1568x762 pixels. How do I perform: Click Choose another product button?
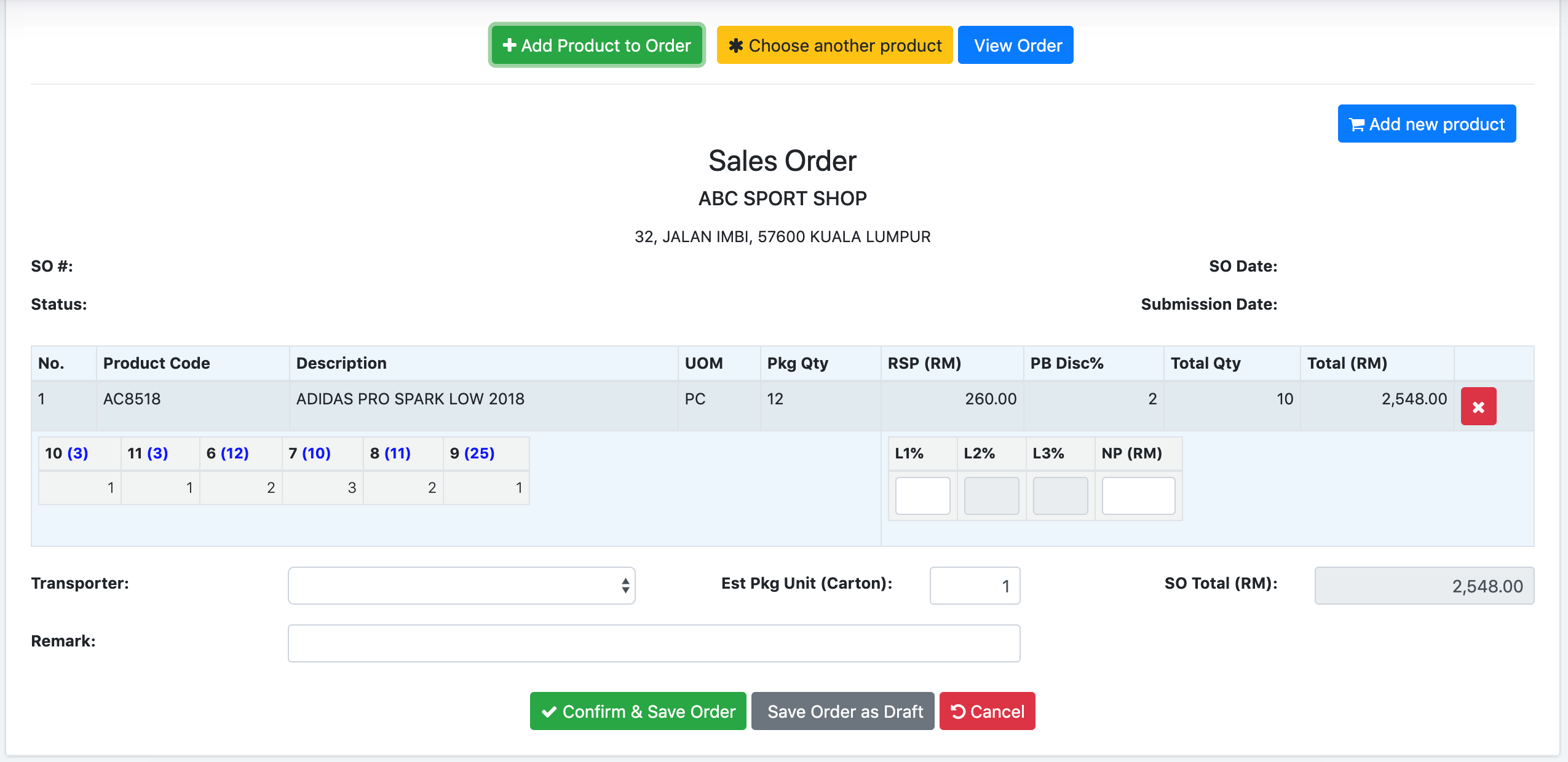click(x=834, y=45)
